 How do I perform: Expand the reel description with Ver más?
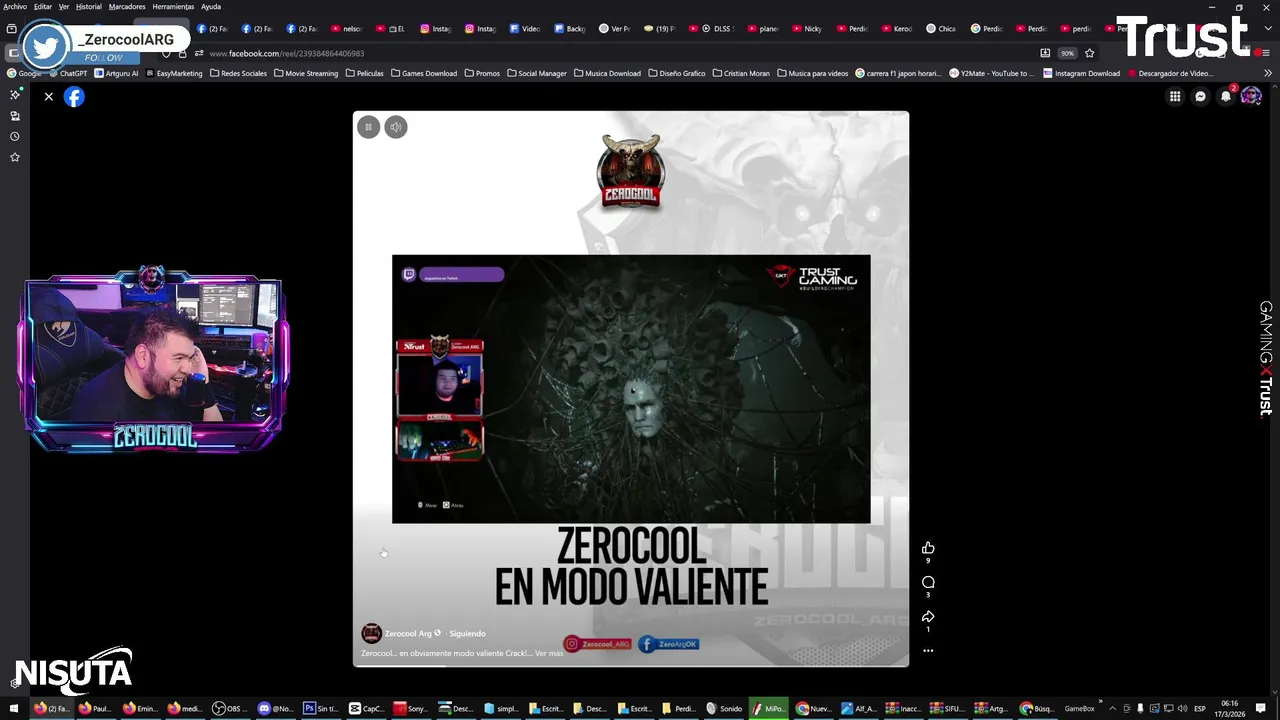click(549, 653)
